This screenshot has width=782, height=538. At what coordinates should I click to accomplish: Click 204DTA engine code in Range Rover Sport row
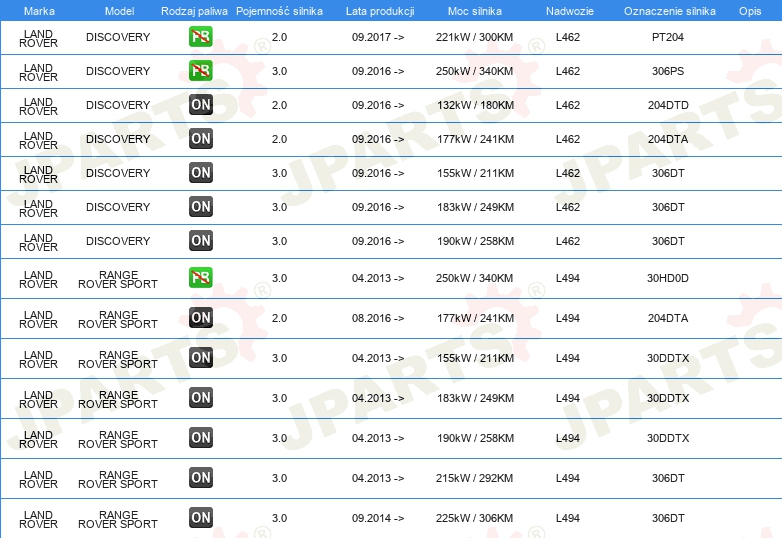[x=668, y=318]
